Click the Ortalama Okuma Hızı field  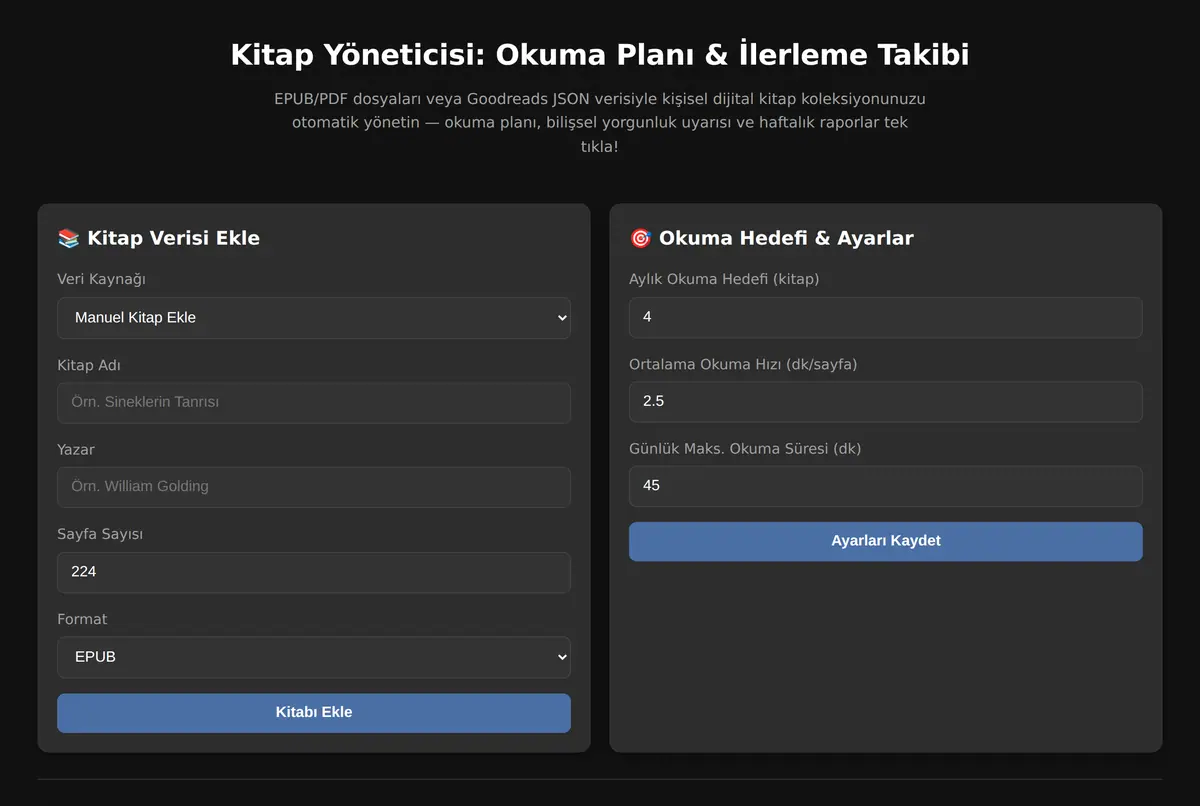[x=885, y=401]
